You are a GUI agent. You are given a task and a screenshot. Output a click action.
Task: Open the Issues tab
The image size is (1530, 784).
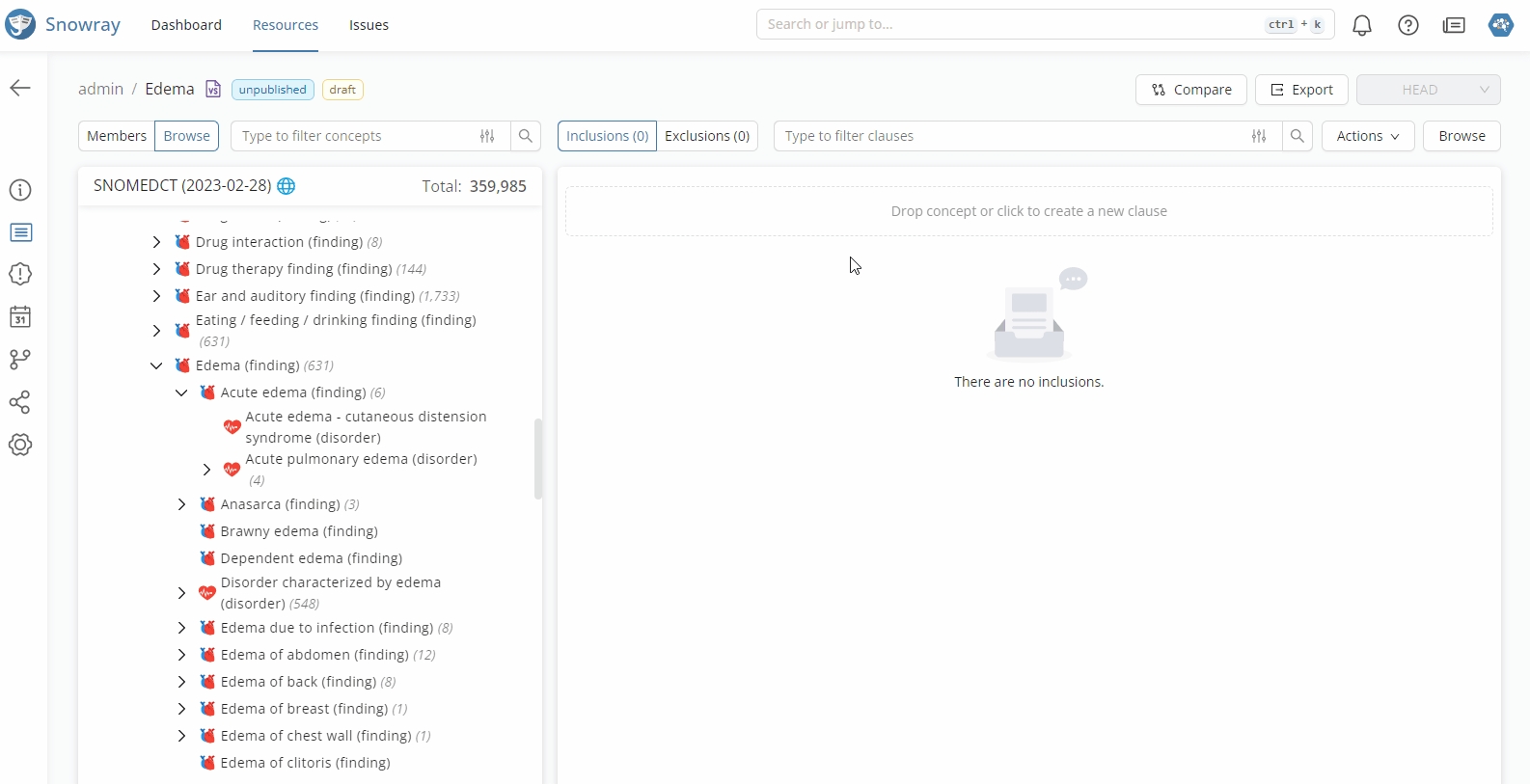pos(369,25)
